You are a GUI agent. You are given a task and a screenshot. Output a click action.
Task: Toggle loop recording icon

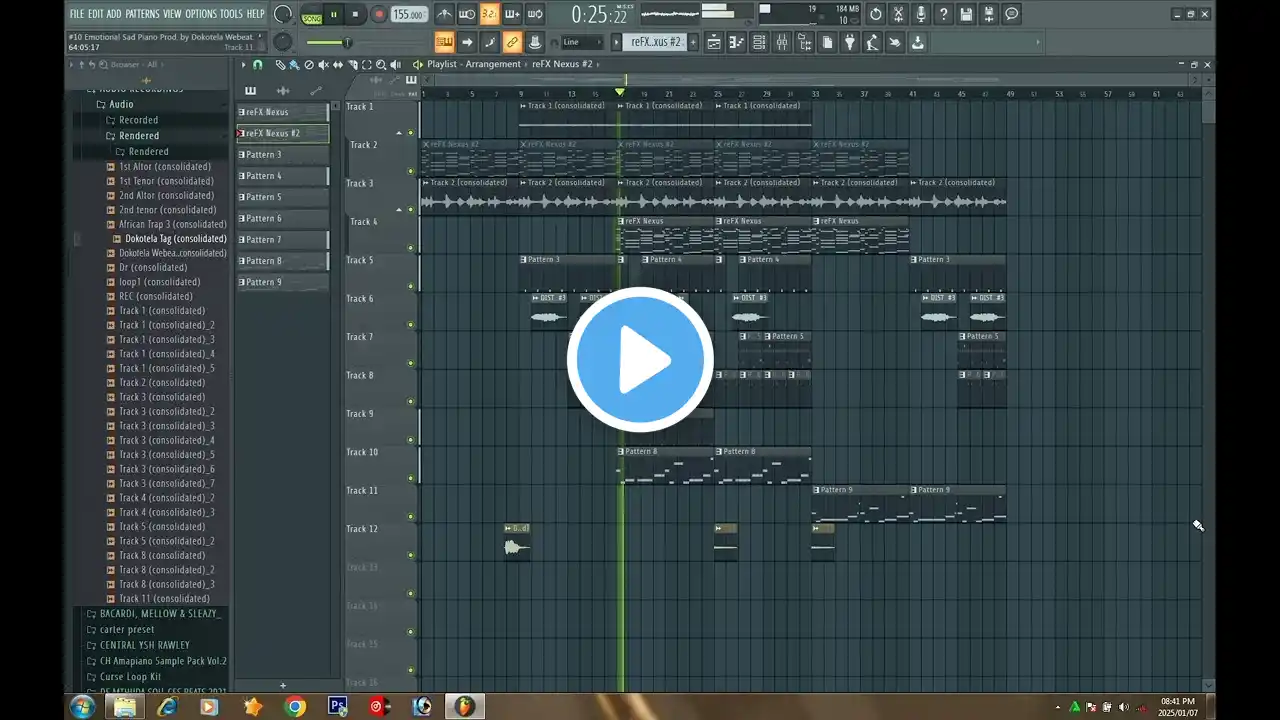[x=535, y=14]
